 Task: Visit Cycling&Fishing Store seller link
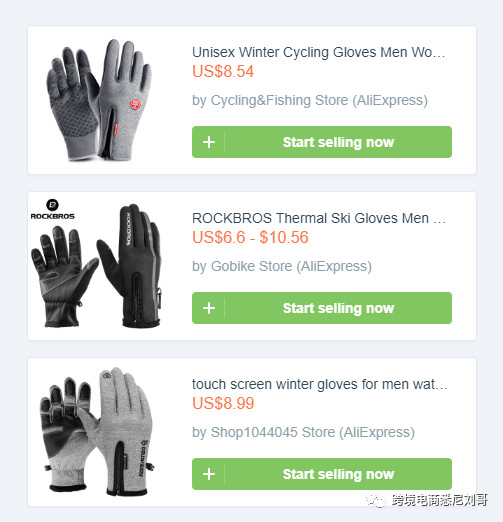[310, 100]
